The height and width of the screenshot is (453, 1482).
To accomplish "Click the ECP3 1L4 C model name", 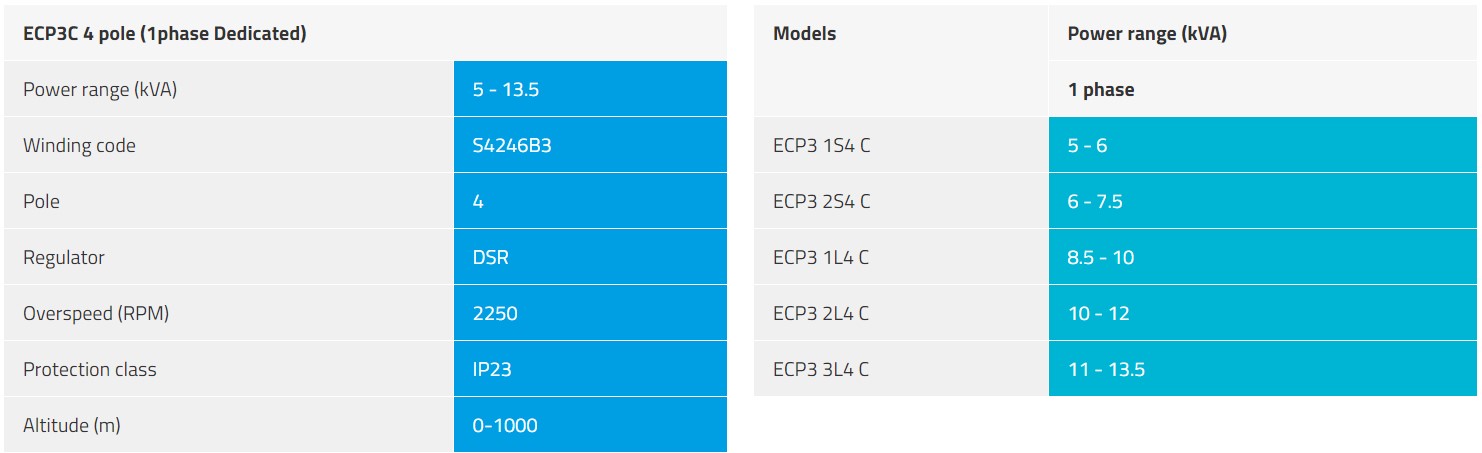I will pos(821,257).
